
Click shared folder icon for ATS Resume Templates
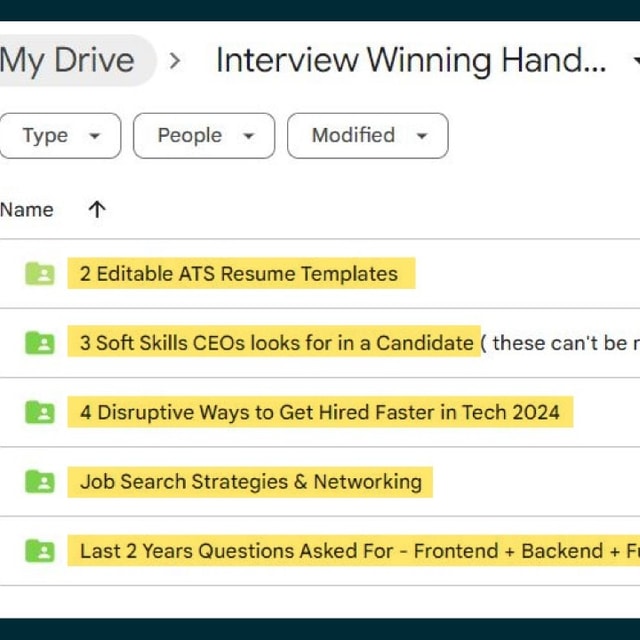(39, 274)
